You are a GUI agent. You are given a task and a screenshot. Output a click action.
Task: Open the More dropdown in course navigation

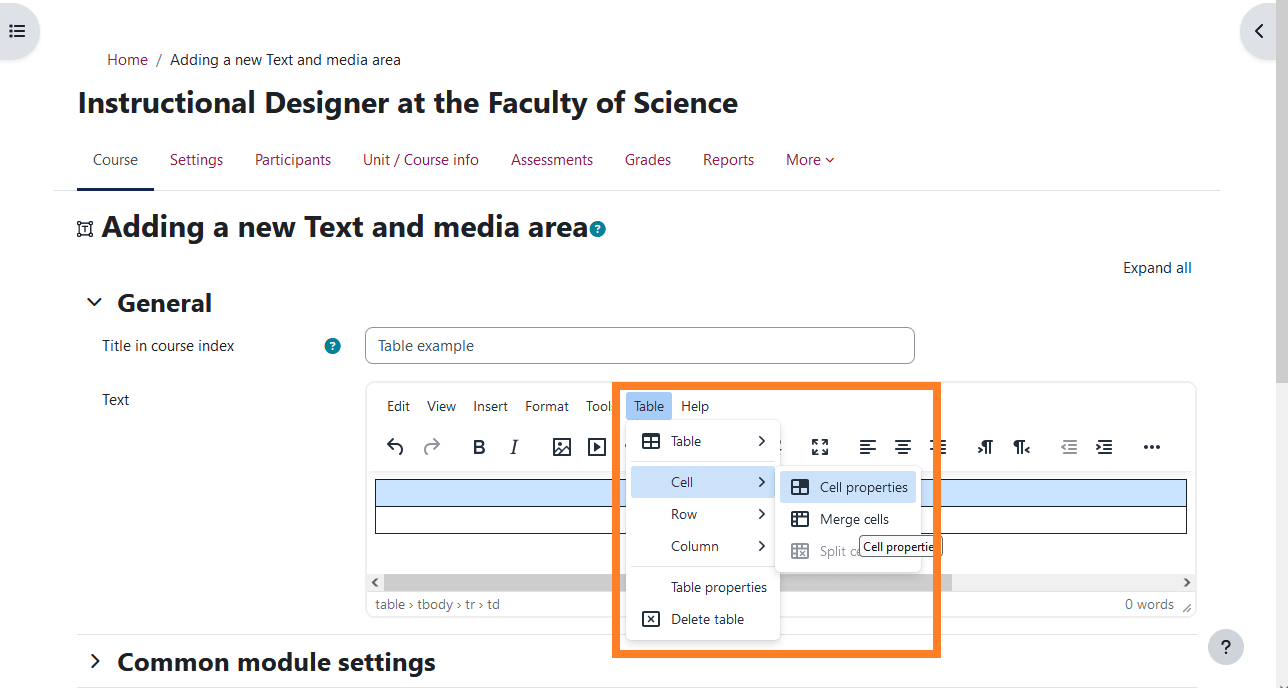(x=809, y=160)
